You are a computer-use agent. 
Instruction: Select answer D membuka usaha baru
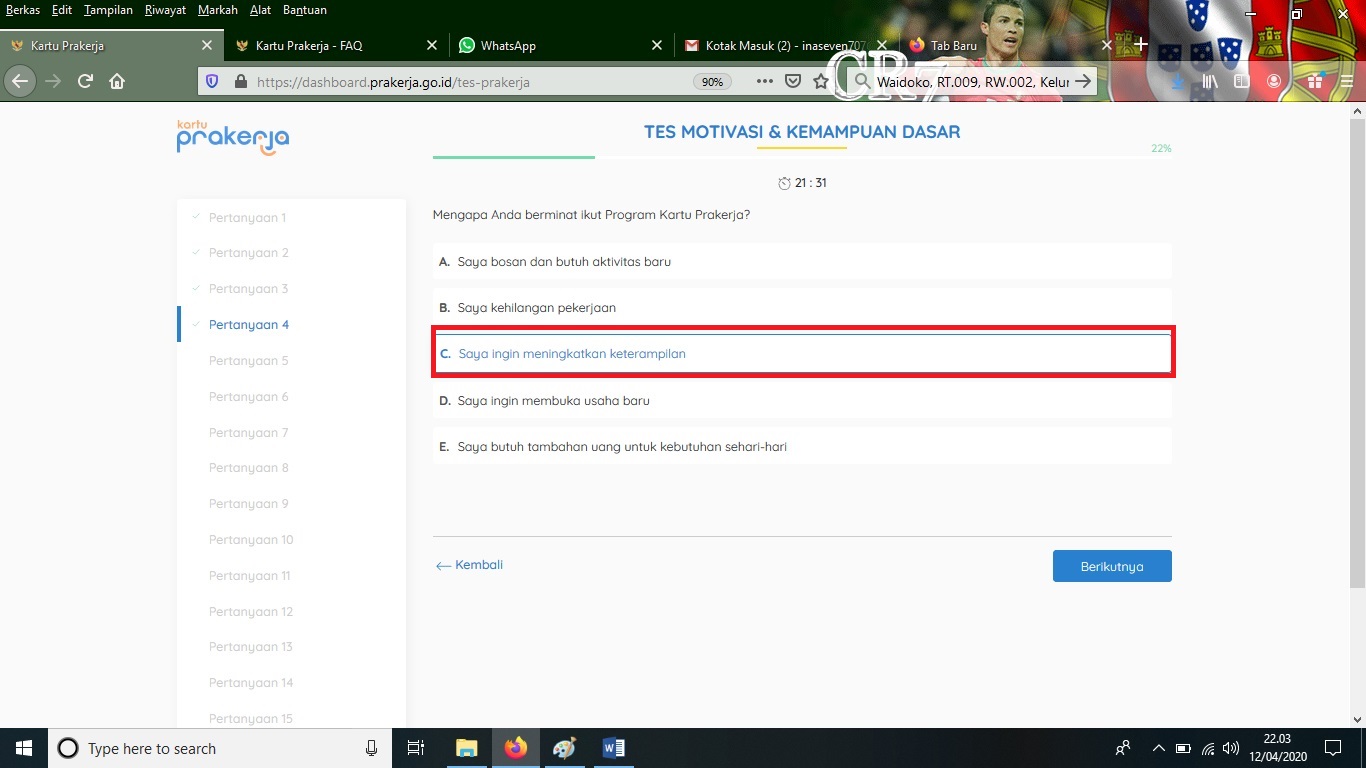coord(802,400)
